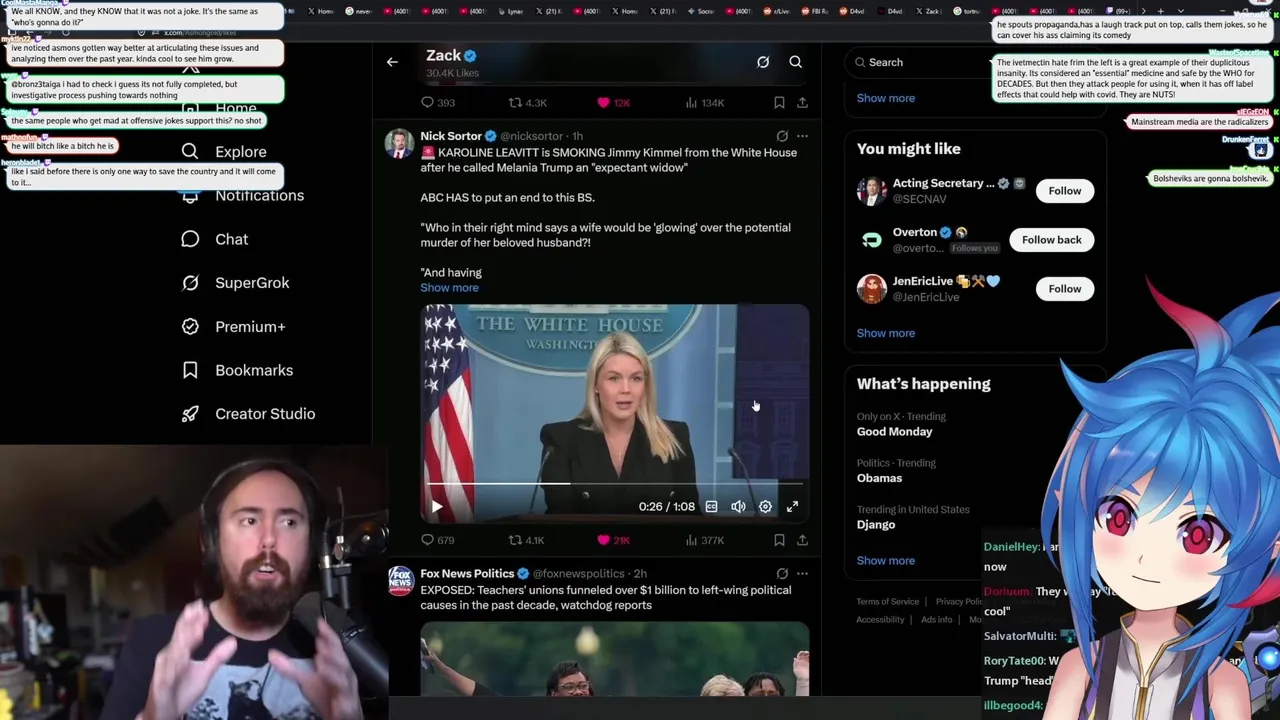Viewport: 1280px width, 720px height.
Task: Play the White House briefing video
Action: point(437,507)
